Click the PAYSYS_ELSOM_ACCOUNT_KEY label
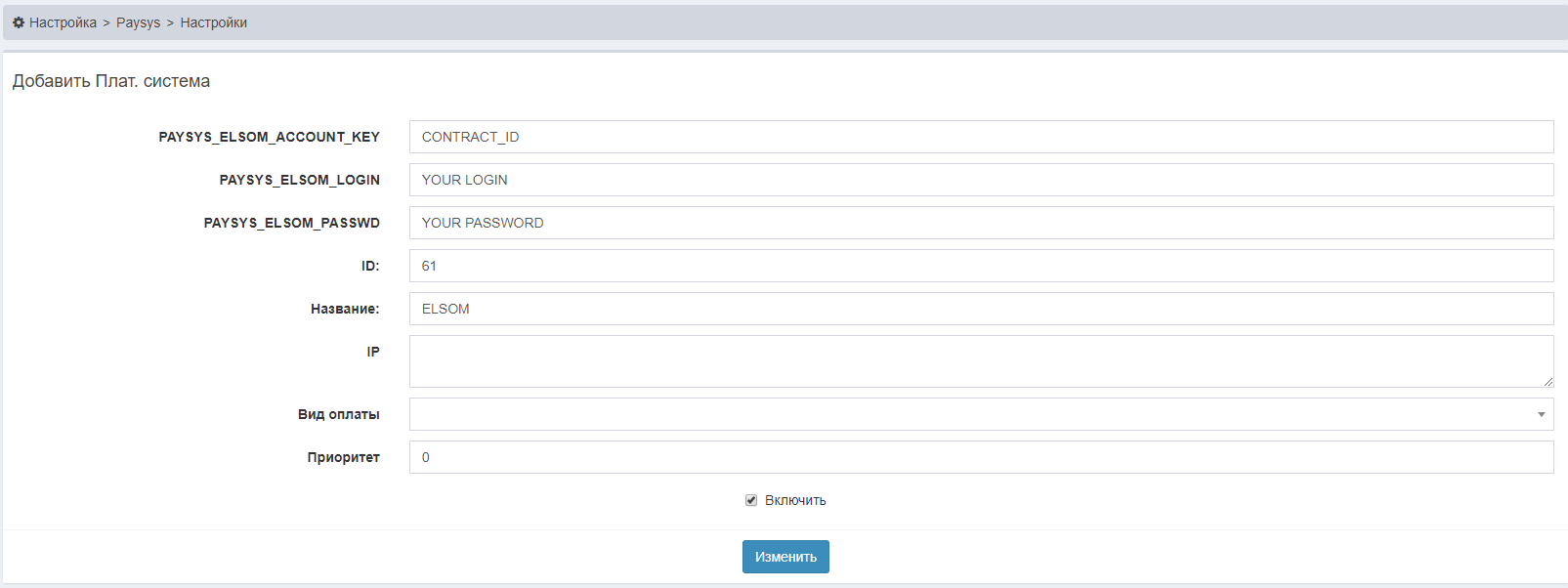 click(270, 137)
